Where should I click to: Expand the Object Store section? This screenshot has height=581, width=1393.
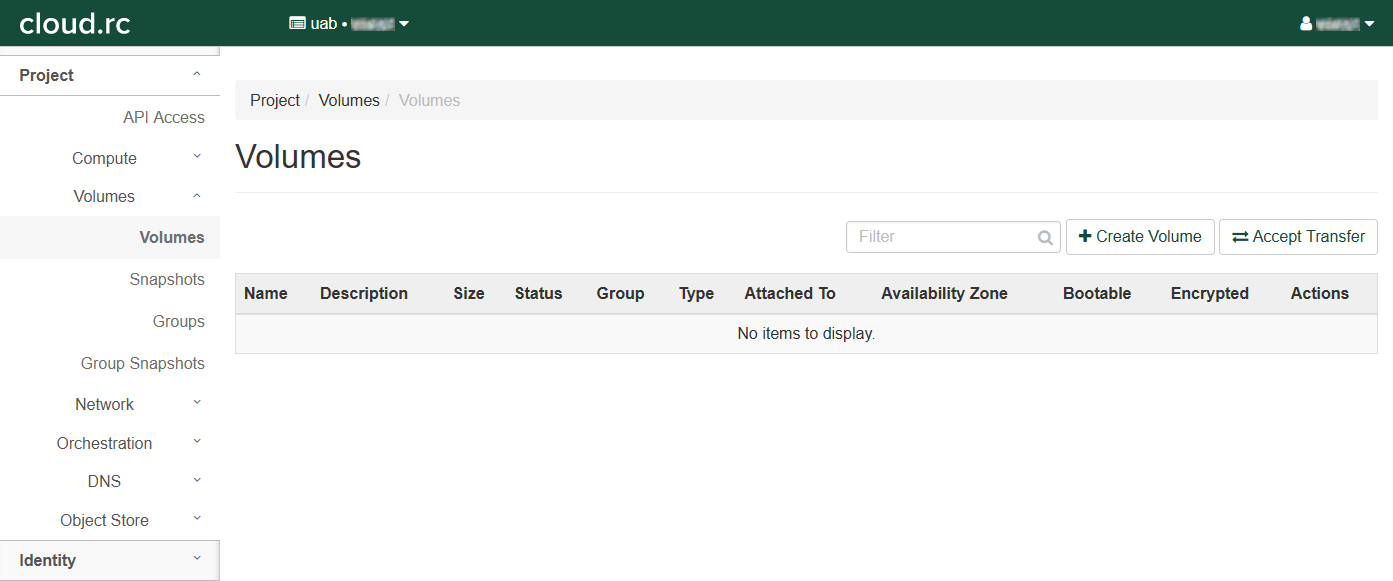(110, 520)
